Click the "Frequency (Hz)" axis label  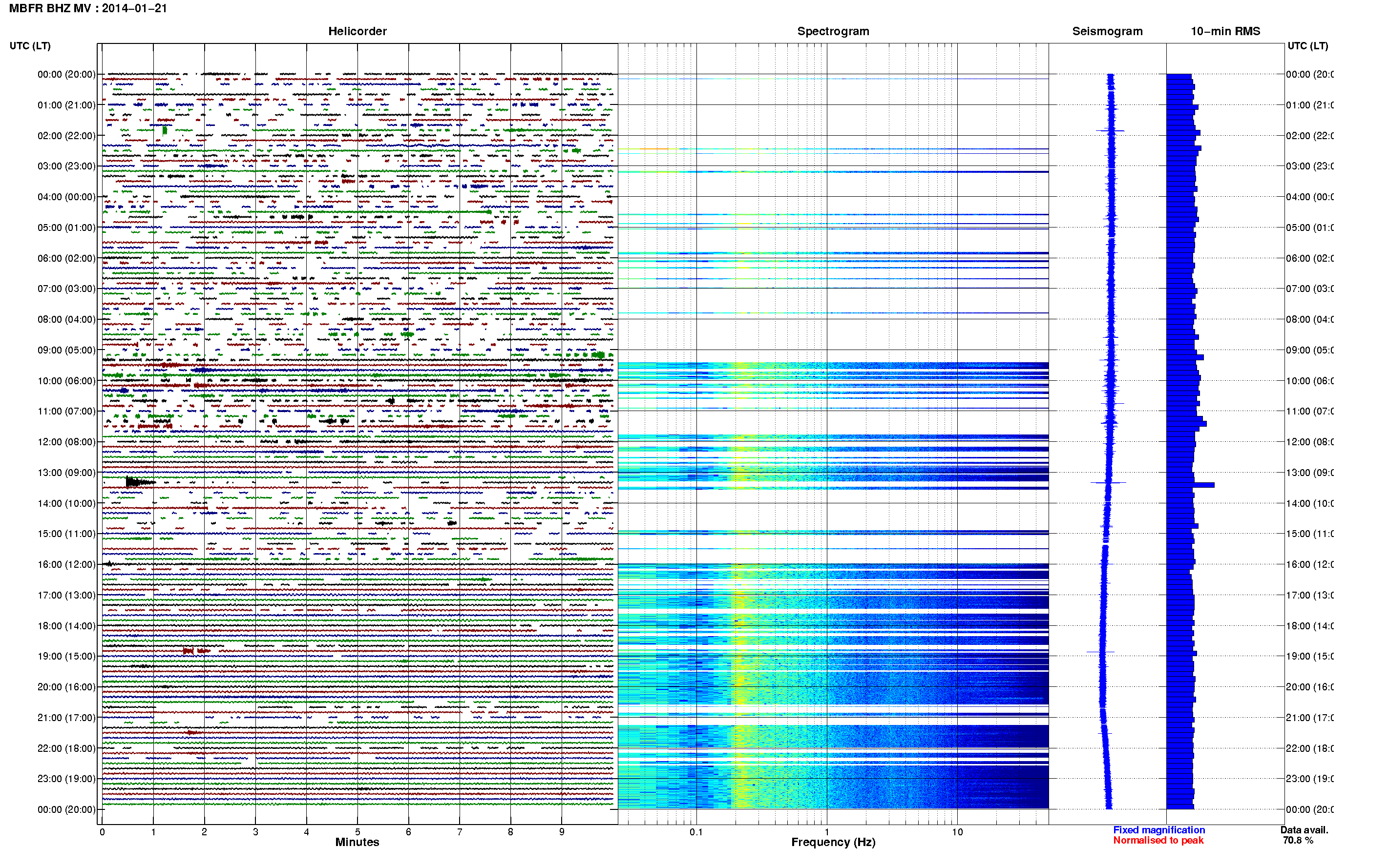click(x=833, y=842)
